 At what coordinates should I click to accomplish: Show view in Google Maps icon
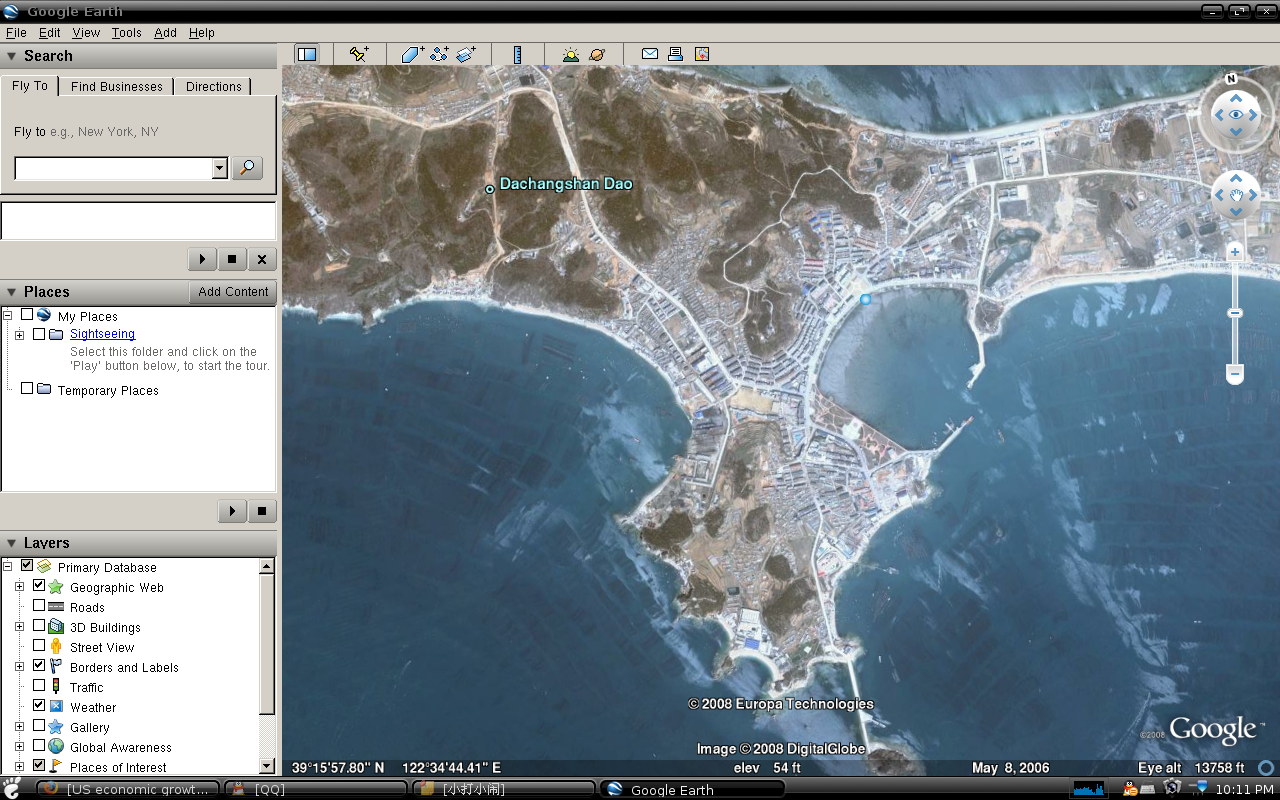pos(702,54)
